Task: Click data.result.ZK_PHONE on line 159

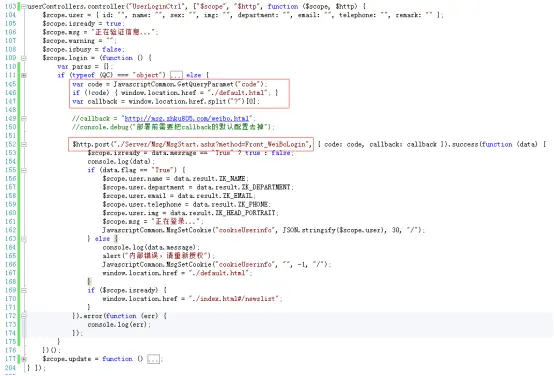Action: pyautogui.click(x=231, y=204)
